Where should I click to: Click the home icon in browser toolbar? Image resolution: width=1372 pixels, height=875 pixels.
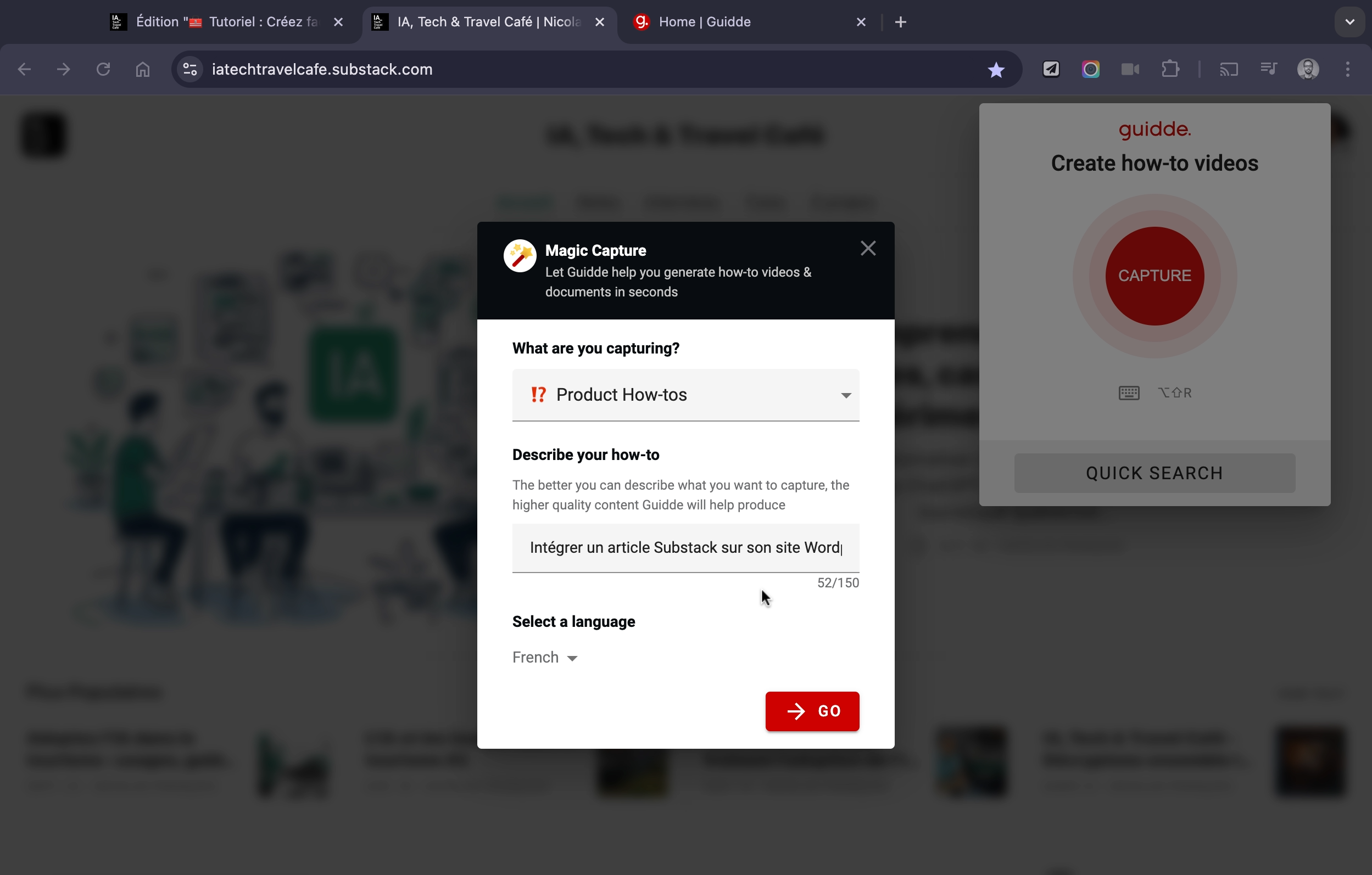[142, 70]
